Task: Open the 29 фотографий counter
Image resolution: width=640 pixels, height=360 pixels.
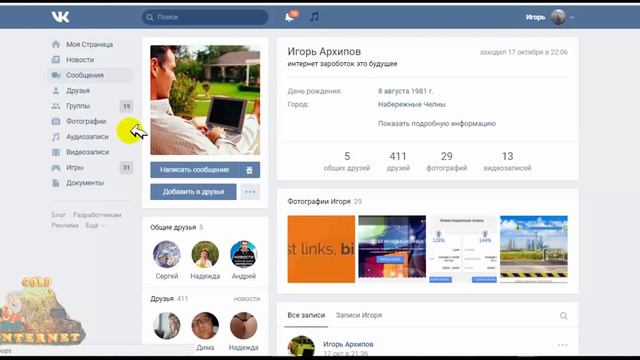Action: point(447,161)
